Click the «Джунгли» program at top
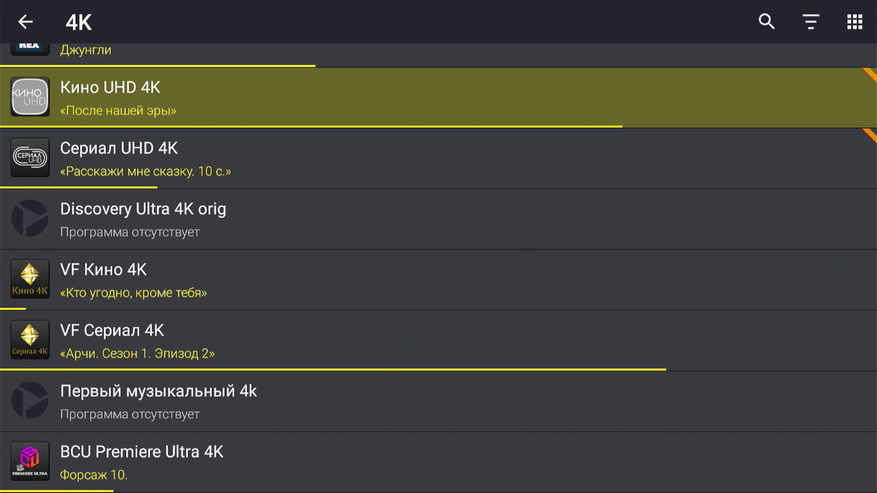The height and width of the screenshot is (493, 877). [86, 50]
